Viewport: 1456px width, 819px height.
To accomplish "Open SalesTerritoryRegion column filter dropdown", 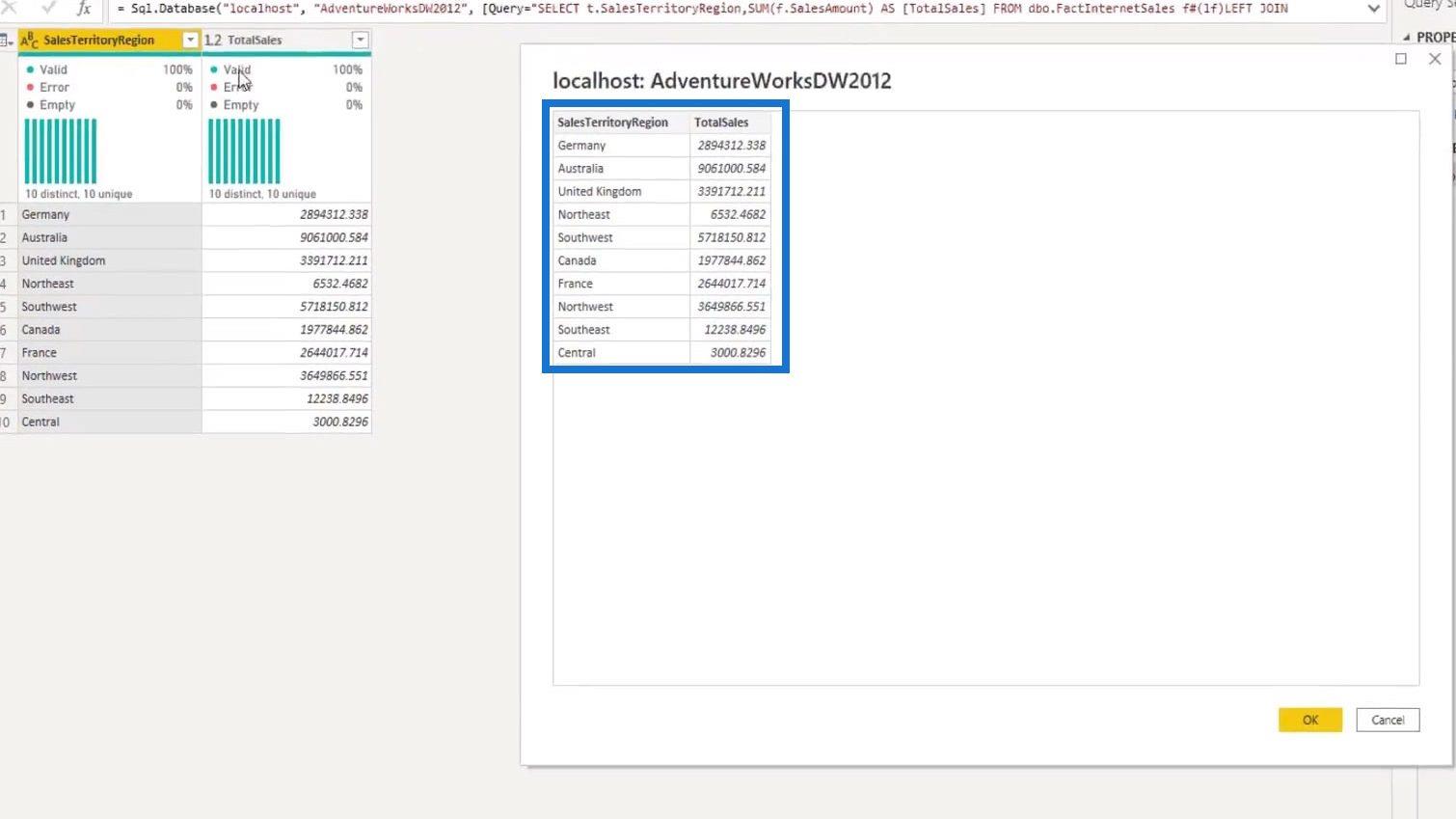I will pyautogui.click(x=190, y=41).
